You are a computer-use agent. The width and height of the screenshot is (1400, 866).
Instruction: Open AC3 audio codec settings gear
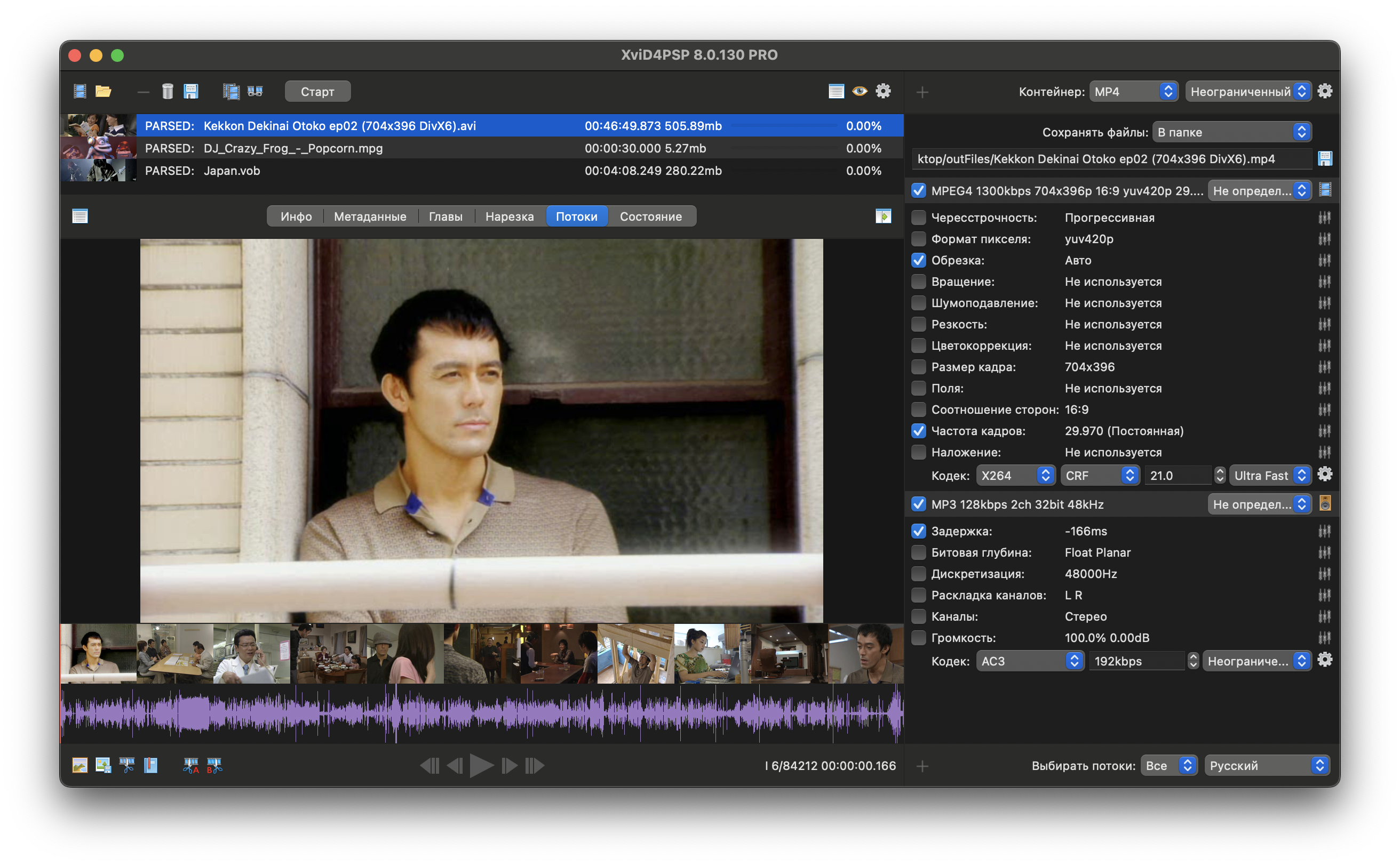tap(1324, 660)
